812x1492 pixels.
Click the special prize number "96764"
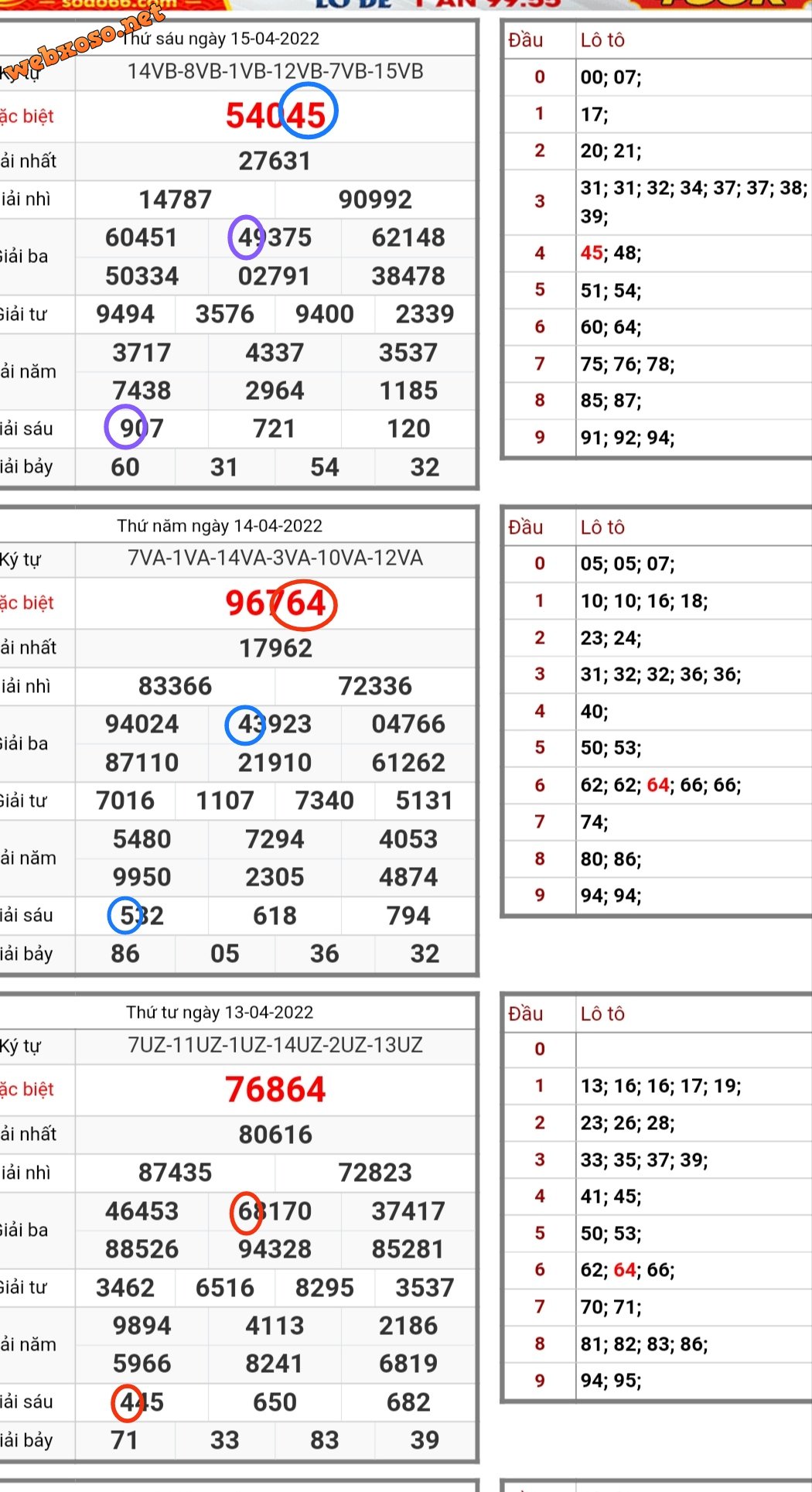[276, 603]
